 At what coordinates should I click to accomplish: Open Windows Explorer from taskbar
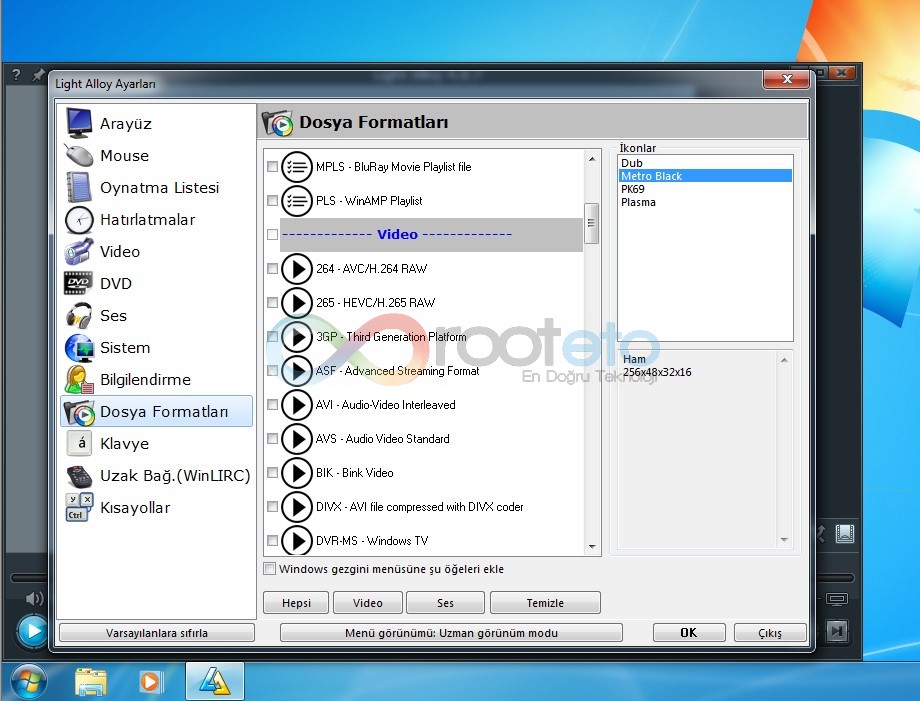tap(90, 682)
